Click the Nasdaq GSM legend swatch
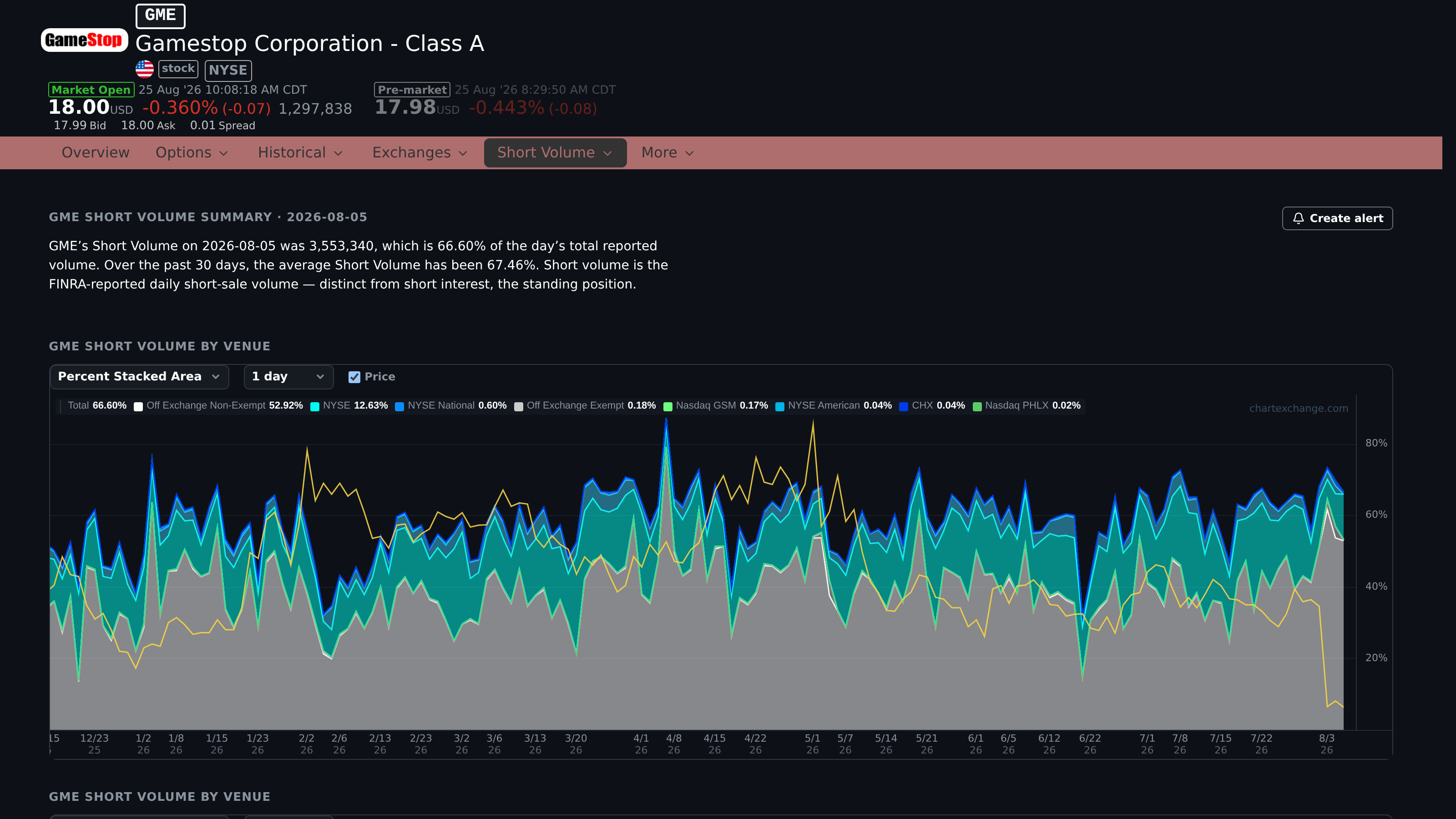Image resolution: width=1456 pixels, height=819 pixels. coord(667,406)
